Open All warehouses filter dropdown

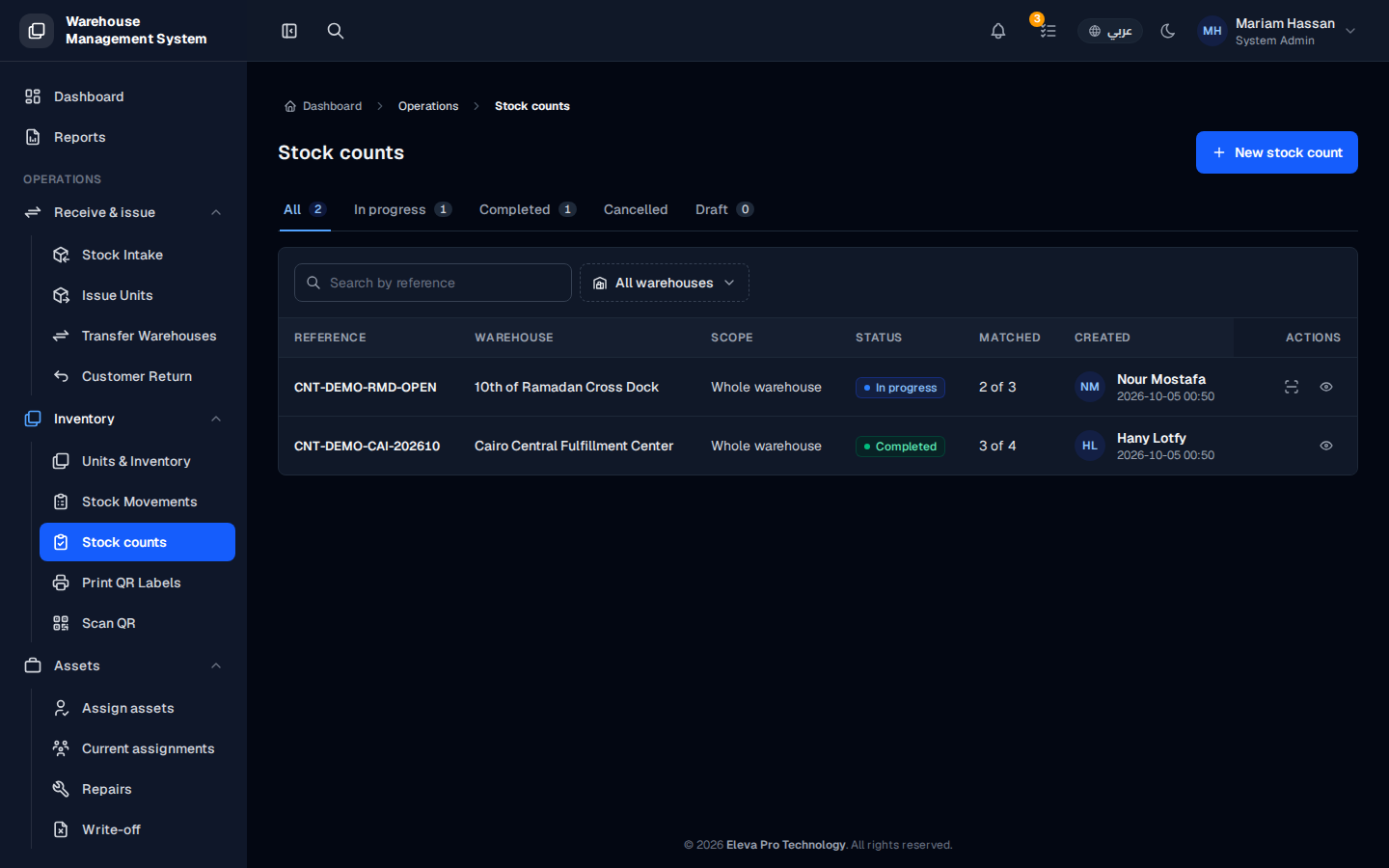665,283
